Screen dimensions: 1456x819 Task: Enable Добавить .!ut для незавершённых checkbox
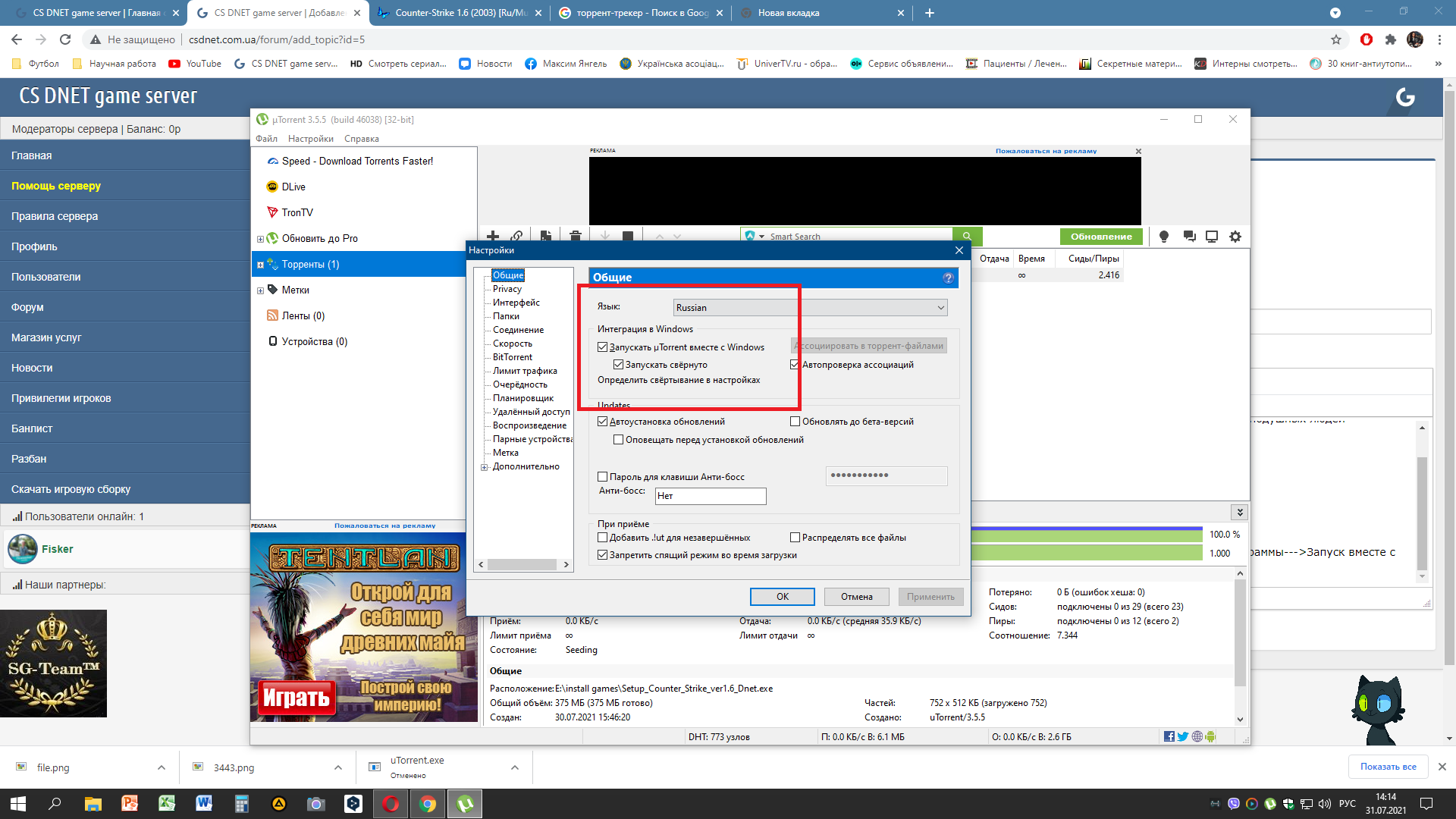click(603, 538)
